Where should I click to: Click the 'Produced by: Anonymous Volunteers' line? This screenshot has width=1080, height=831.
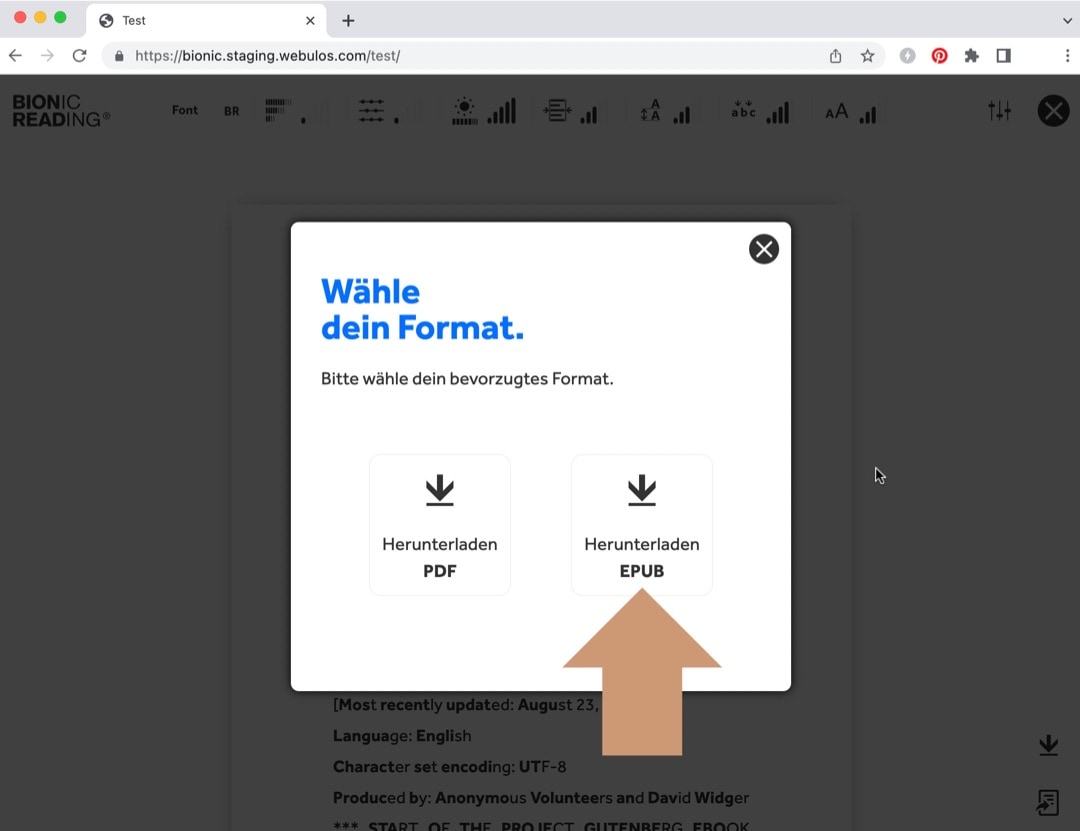(x=541, y=798)
